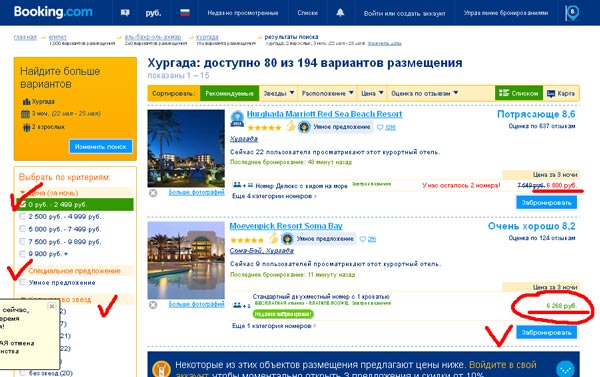Open Больше фотографий for Marriott

tap(196, 192)
